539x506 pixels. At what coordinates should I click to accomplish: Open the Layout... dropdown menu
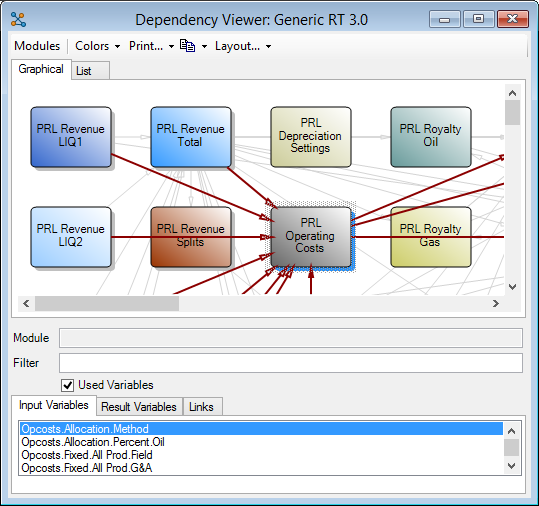(243, 46)
